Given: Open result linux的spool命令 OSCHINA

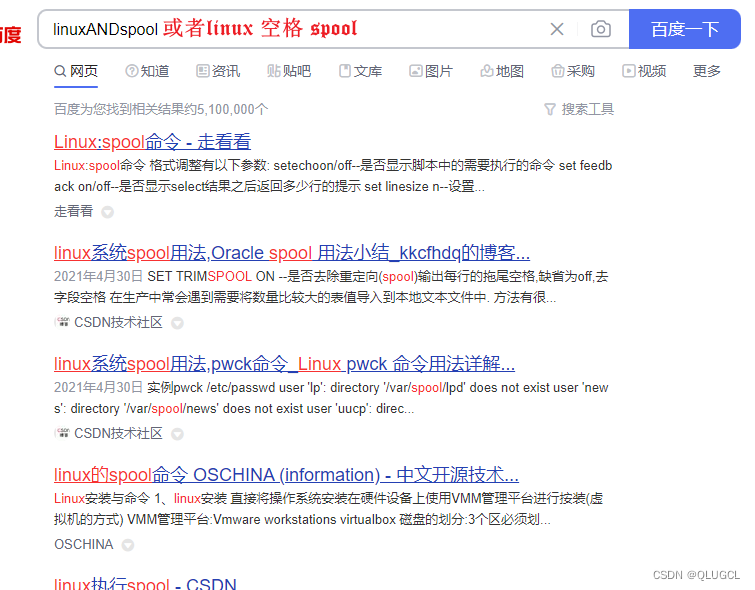Looking at the screenshot, I should coord(286,474).
